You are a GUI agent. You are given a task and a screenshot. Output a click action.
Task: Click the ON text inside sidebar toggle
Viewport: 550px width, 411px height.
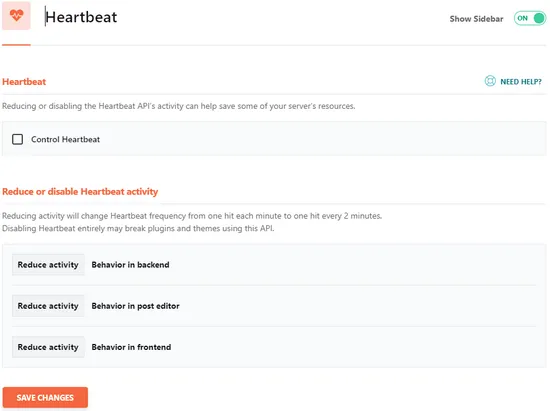[522, 18]
